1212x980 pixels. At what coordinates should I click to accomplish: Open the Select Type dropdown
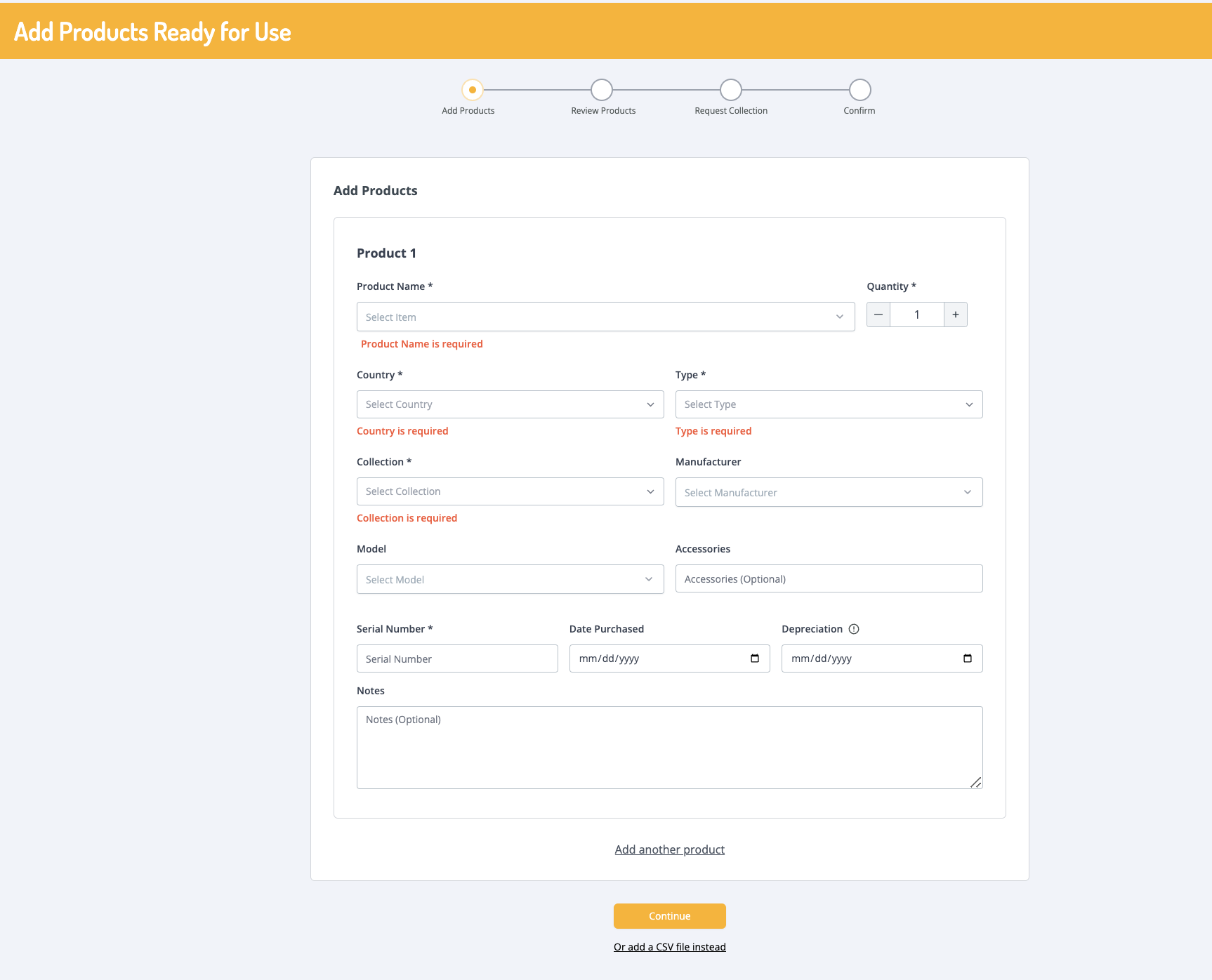[x=829, y=404]
